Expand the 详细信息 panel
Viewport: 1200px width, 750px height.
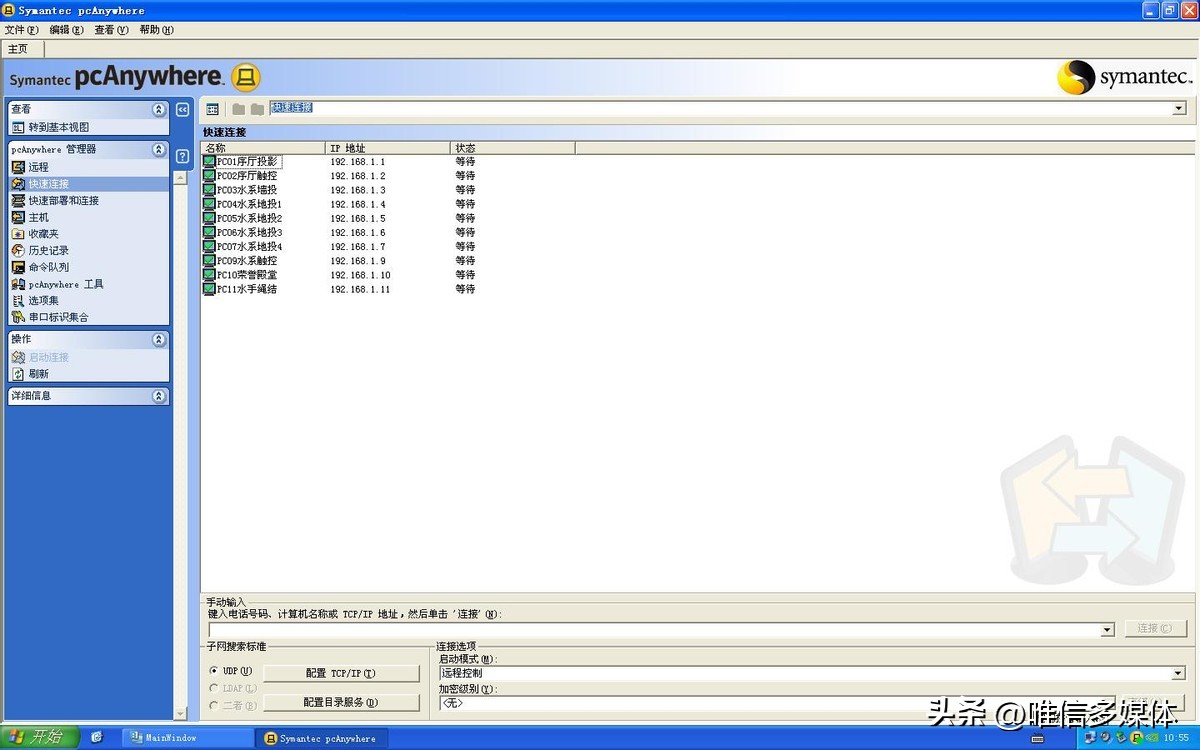[158, 396]
